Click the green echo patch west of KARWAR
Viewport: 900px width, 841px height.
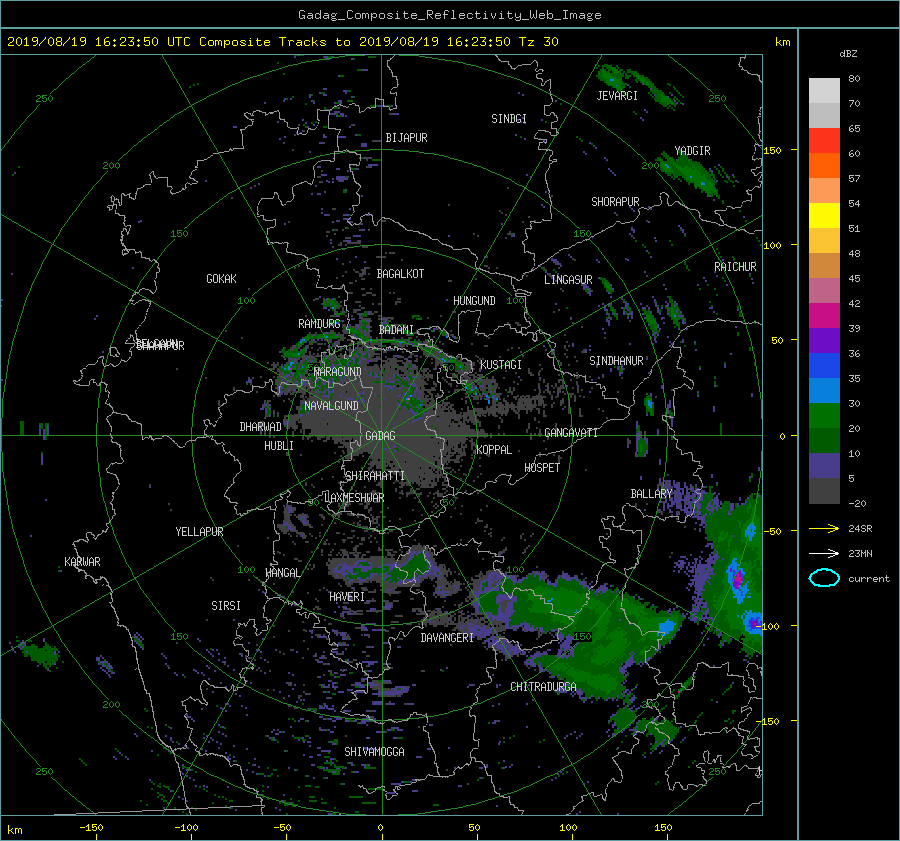(40, 653)
